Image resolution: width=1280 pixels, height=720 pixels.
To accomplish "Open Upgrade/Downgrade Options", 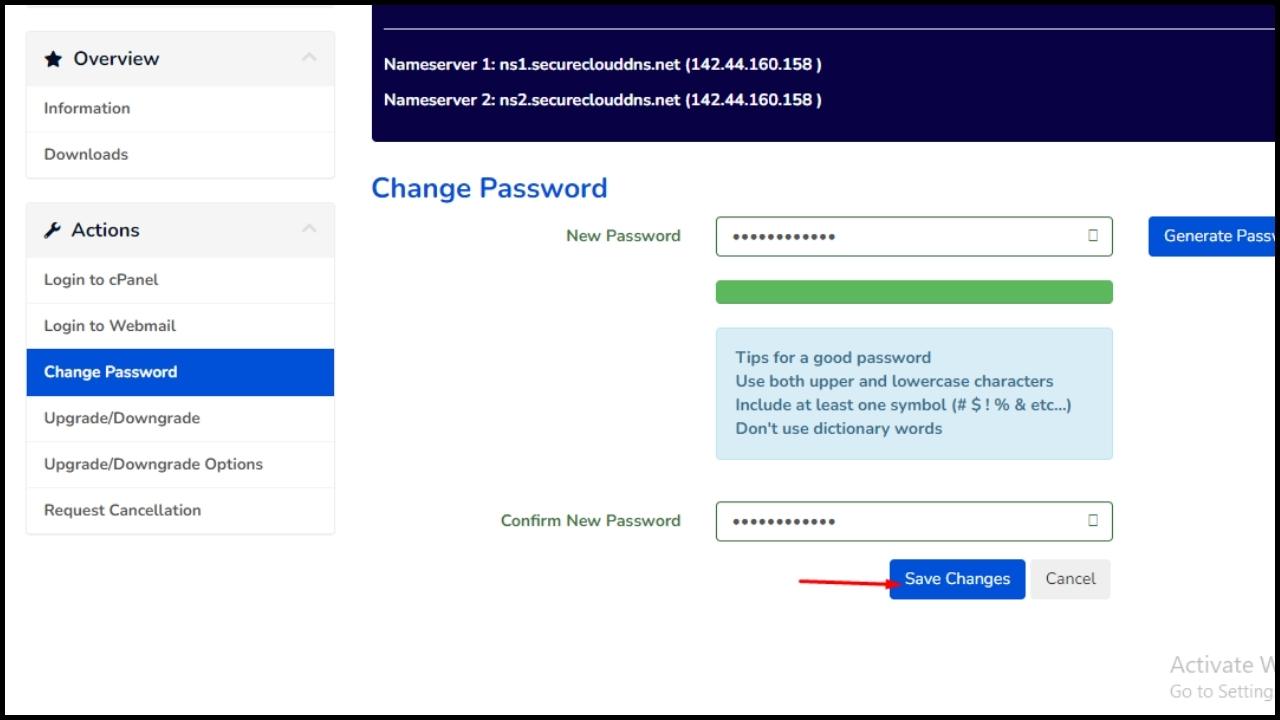I will click(x=153, y=464).
